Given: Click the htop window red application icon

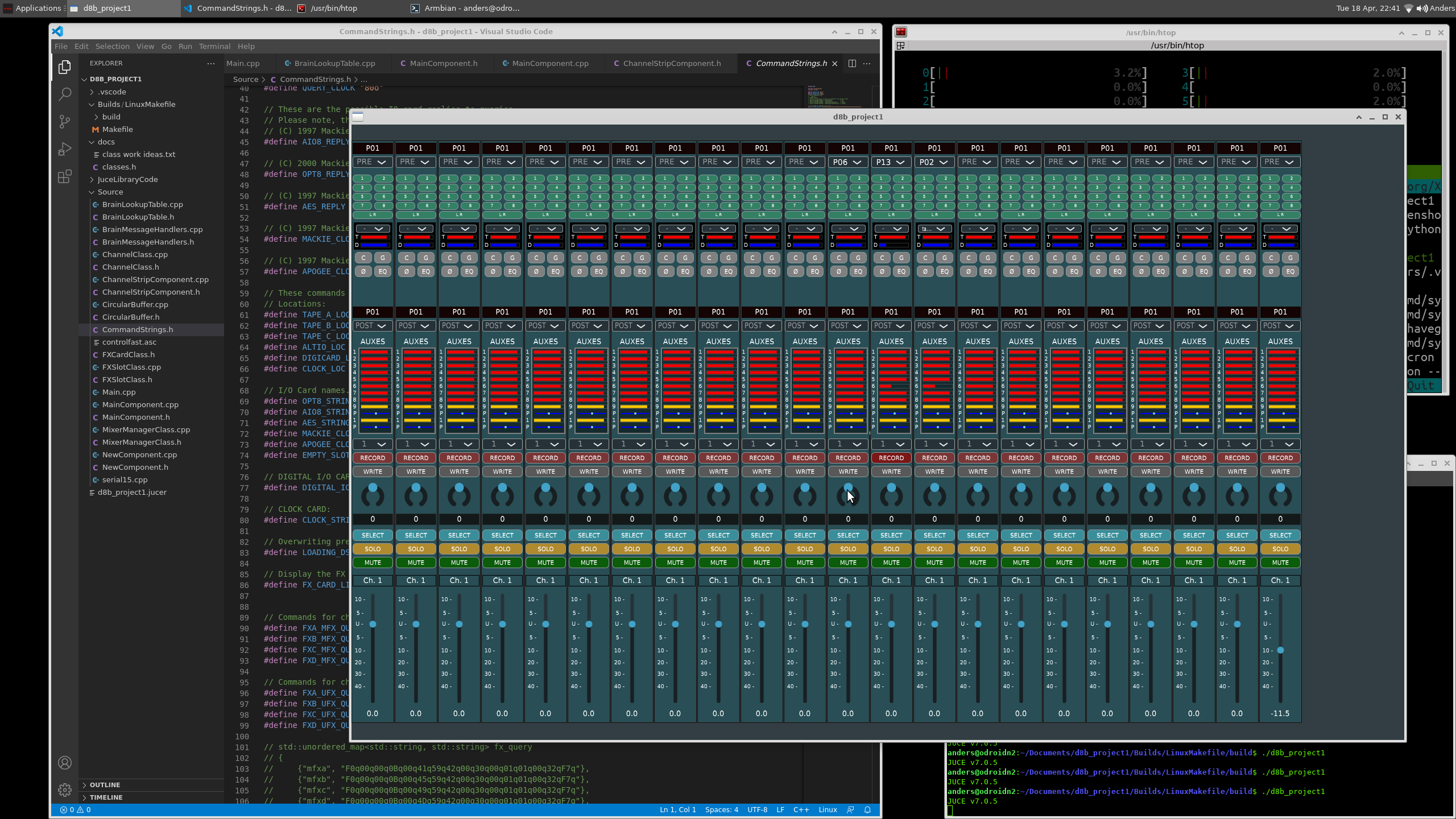Looking at the screenshot, I should 901,32.
